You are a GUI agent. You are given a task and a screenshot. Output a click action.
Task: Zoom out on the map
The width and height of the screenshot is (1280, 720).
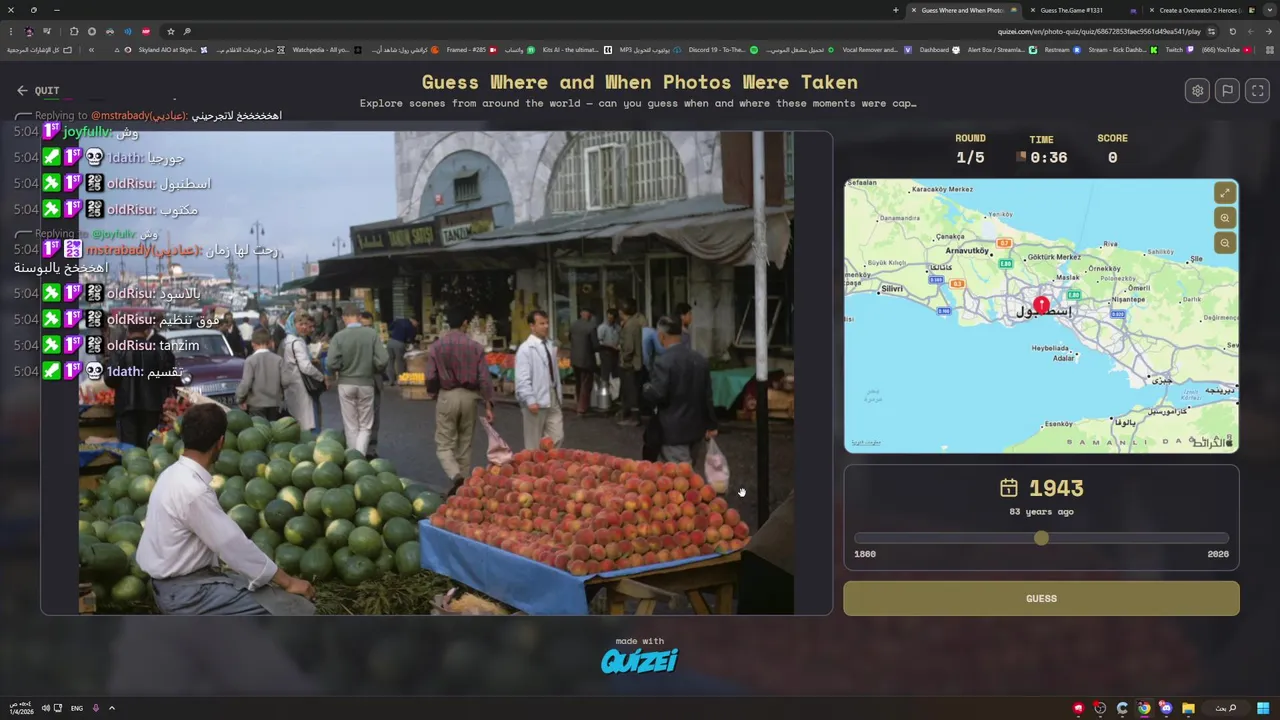coord(1225,243)
